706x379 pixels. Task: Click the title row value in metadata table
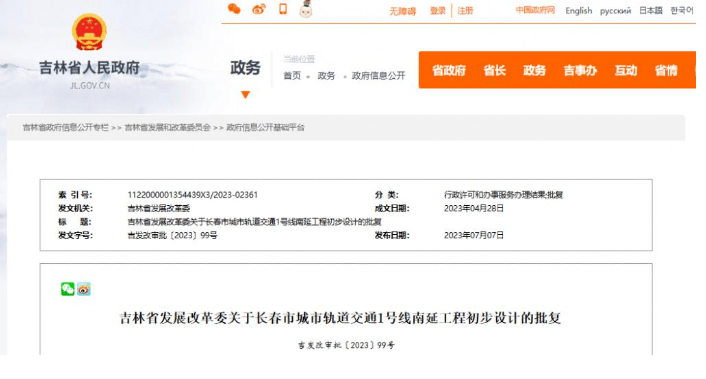(254, 222)
